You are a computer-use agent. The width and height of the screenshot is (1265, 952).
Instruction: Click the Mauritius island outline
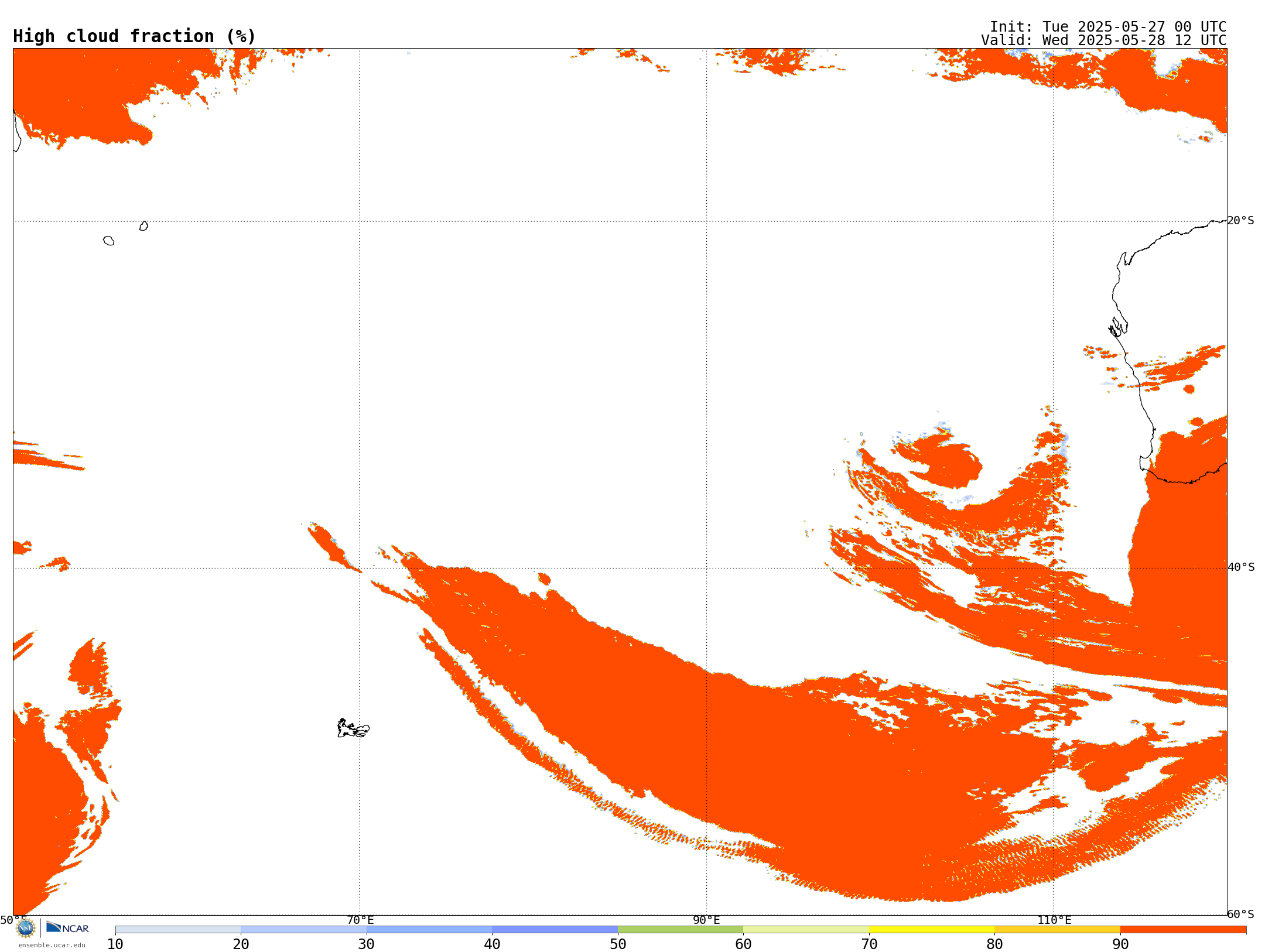pyautogui.click(x=143, y=226)
